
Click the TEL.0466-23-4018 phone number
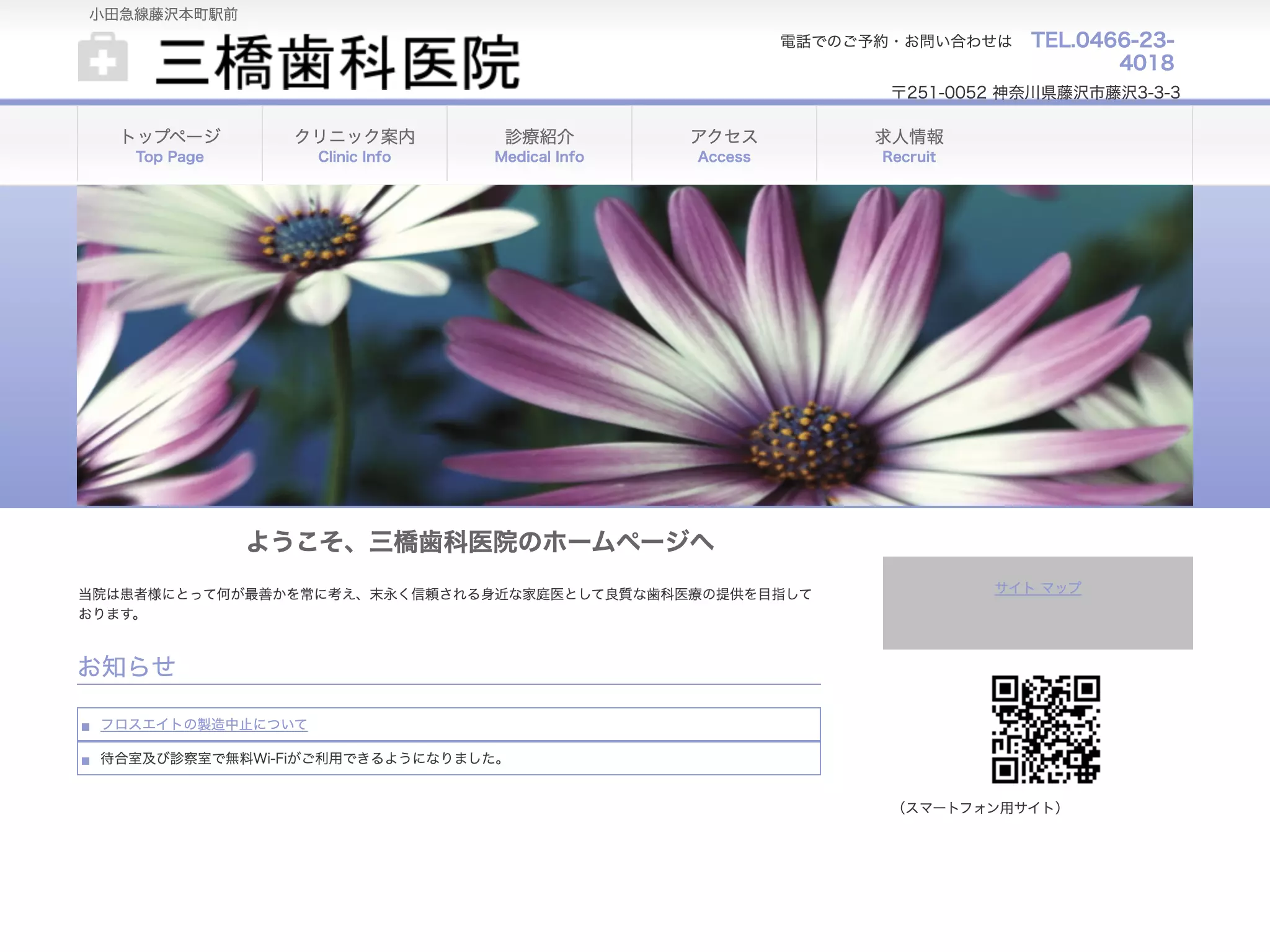pyautogui.click(x=1103, y=51)
